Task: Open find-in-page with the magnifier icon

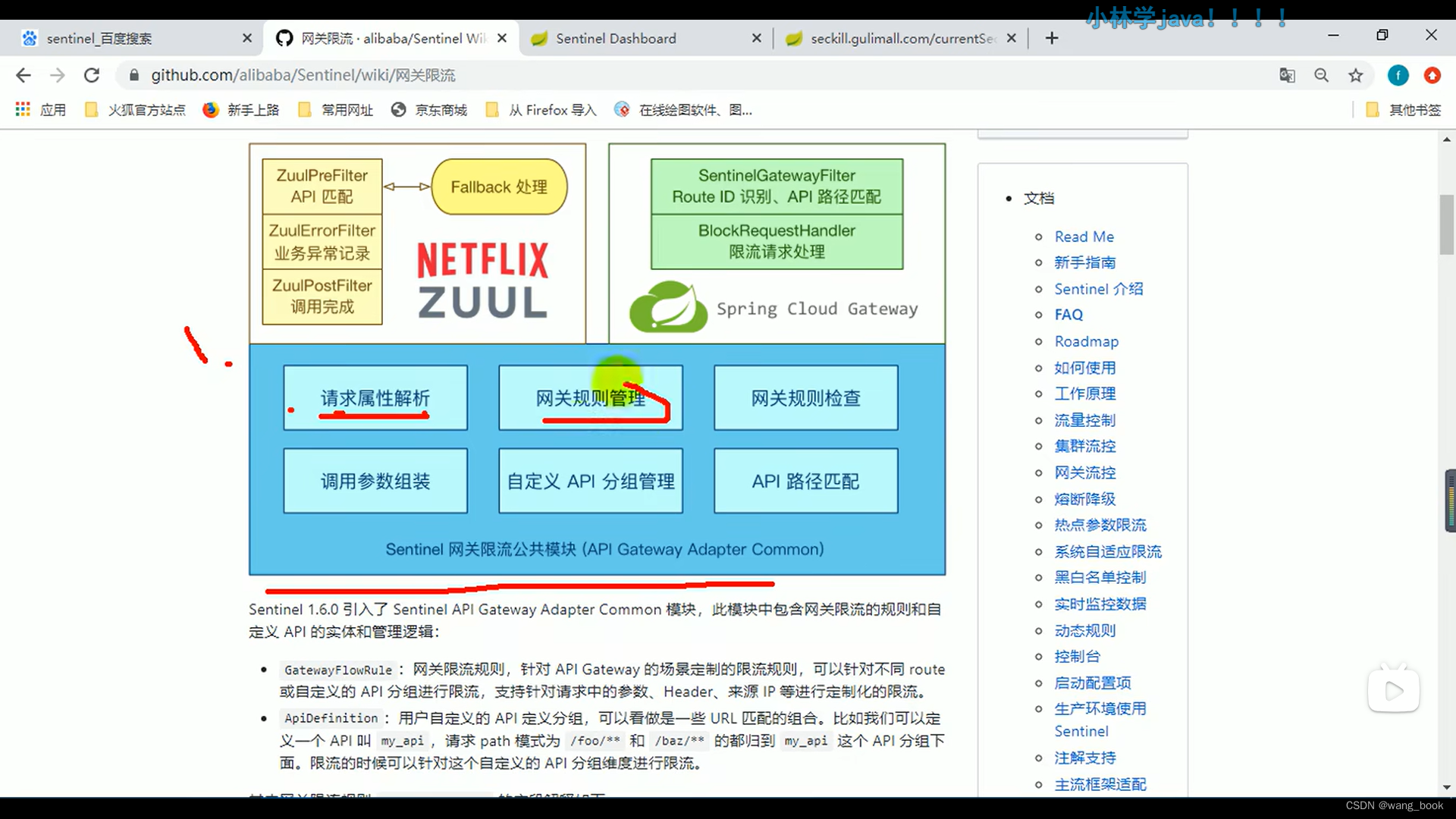Action: (x=1322, y=75)
